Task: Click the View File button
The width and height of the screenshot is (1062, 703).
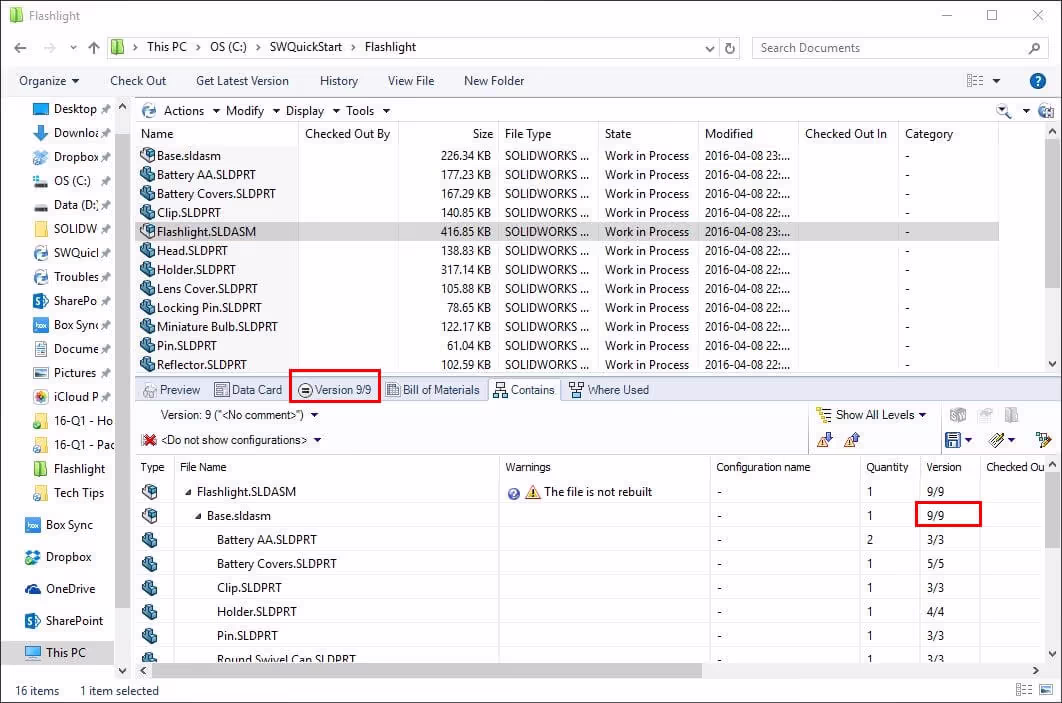Action: click(x=411, y=81)
